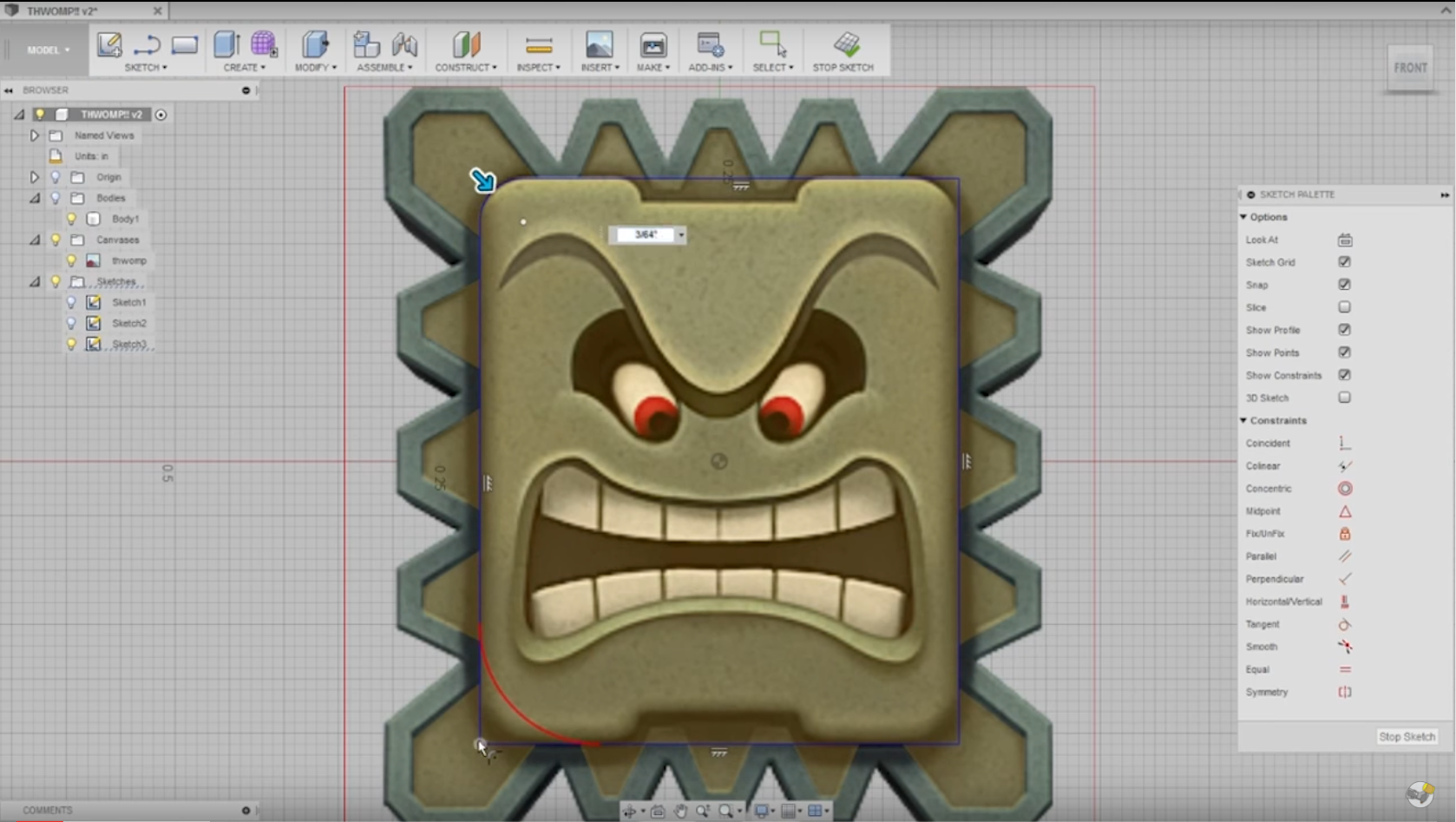Image resolution: width=1456 pixels, height=822 pixels.
Task: Apply the Horizontal/Vertical constraint
Action: [1345, 602]
